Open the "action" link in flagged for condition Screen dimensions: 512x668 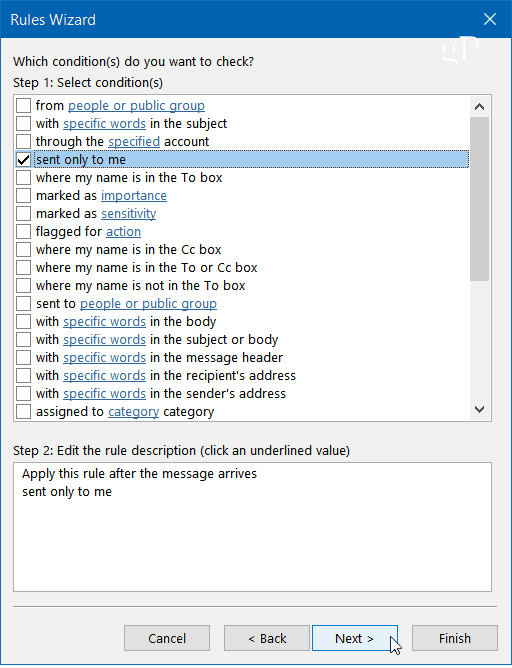pyautogui.click(x=123, y=231)
